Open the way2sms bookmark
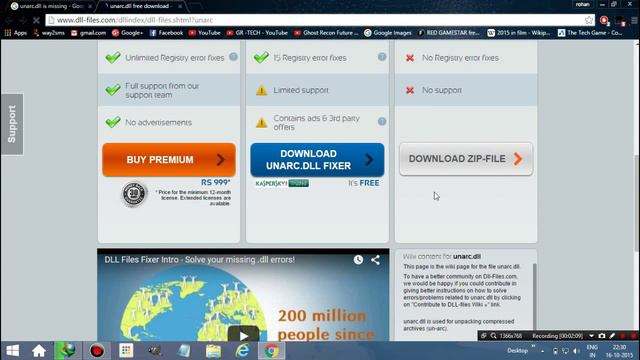This screenshot has height=360, width=640. pyautogui.click(x=49, y=33)
